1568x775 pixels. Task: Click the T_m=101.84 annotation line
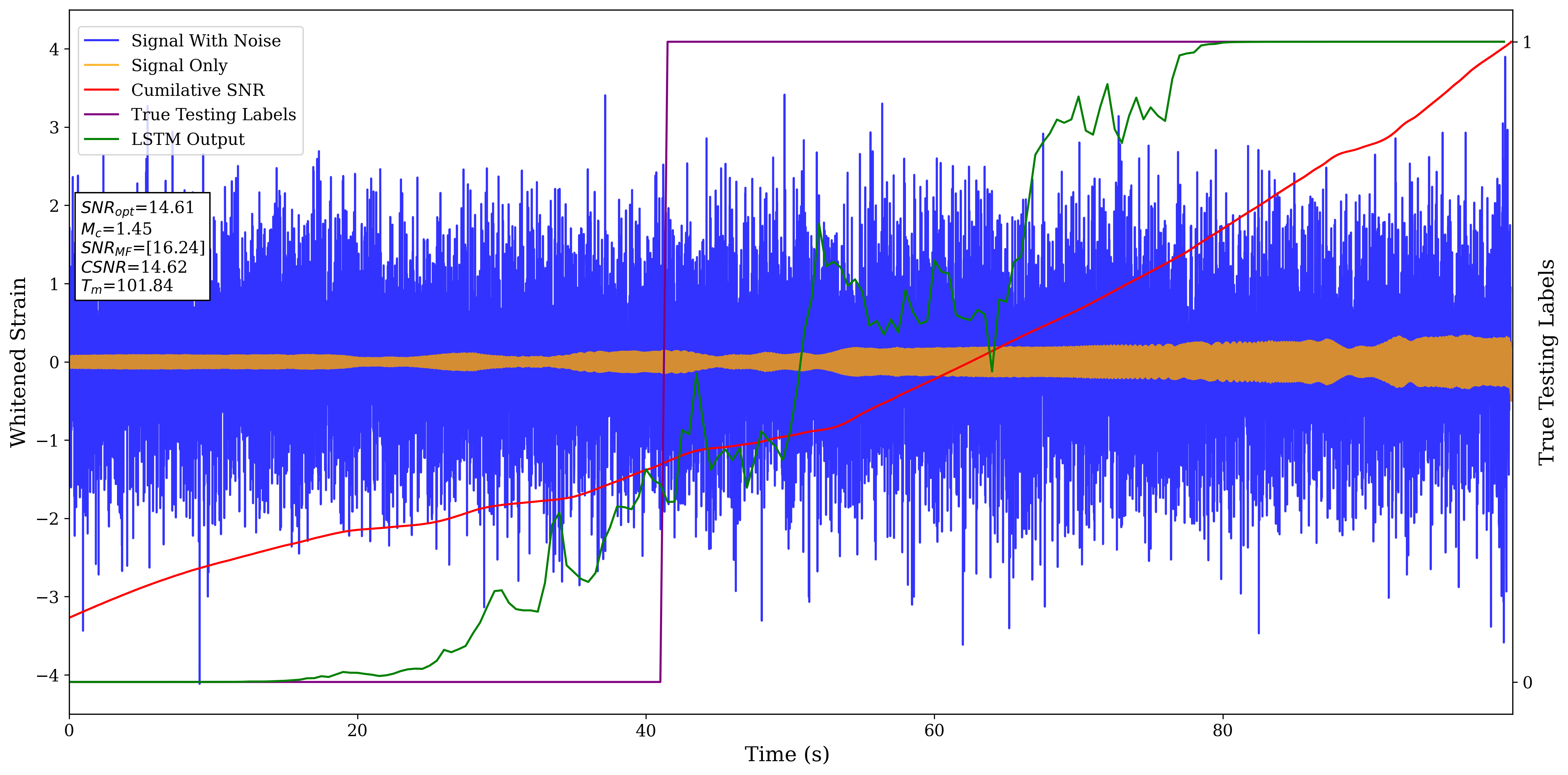pyautogui.click(x=127, y=286)
